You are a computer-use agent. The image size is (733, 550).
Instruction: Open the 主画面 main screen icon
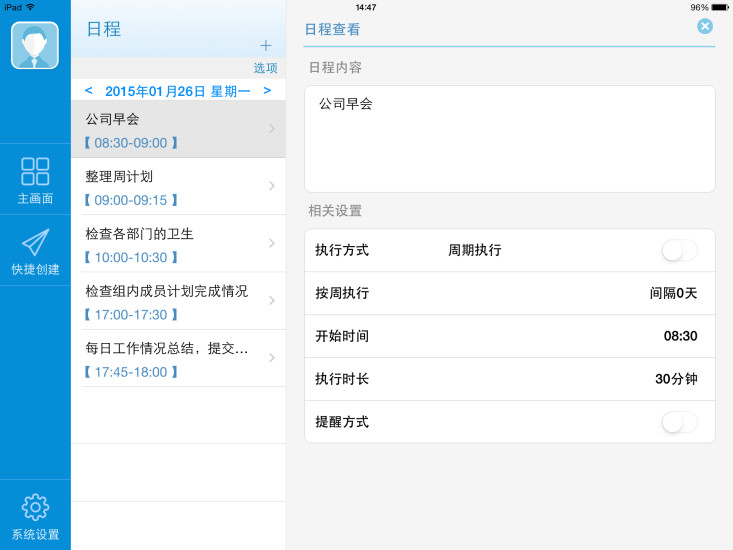tap(35, 172)
